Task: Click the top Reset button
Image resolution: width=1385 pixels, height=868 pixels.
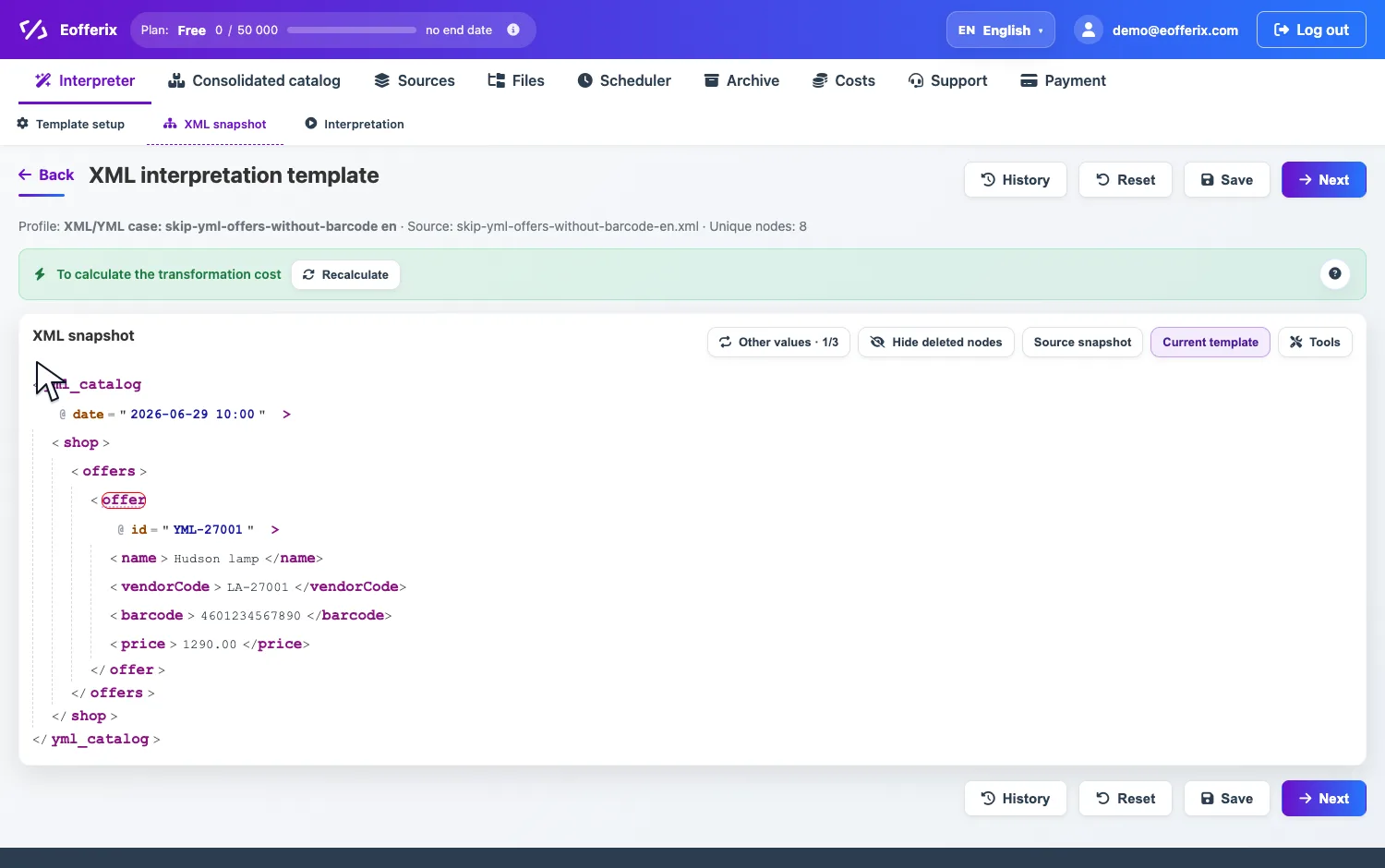Action: [x=1126, y=180]
